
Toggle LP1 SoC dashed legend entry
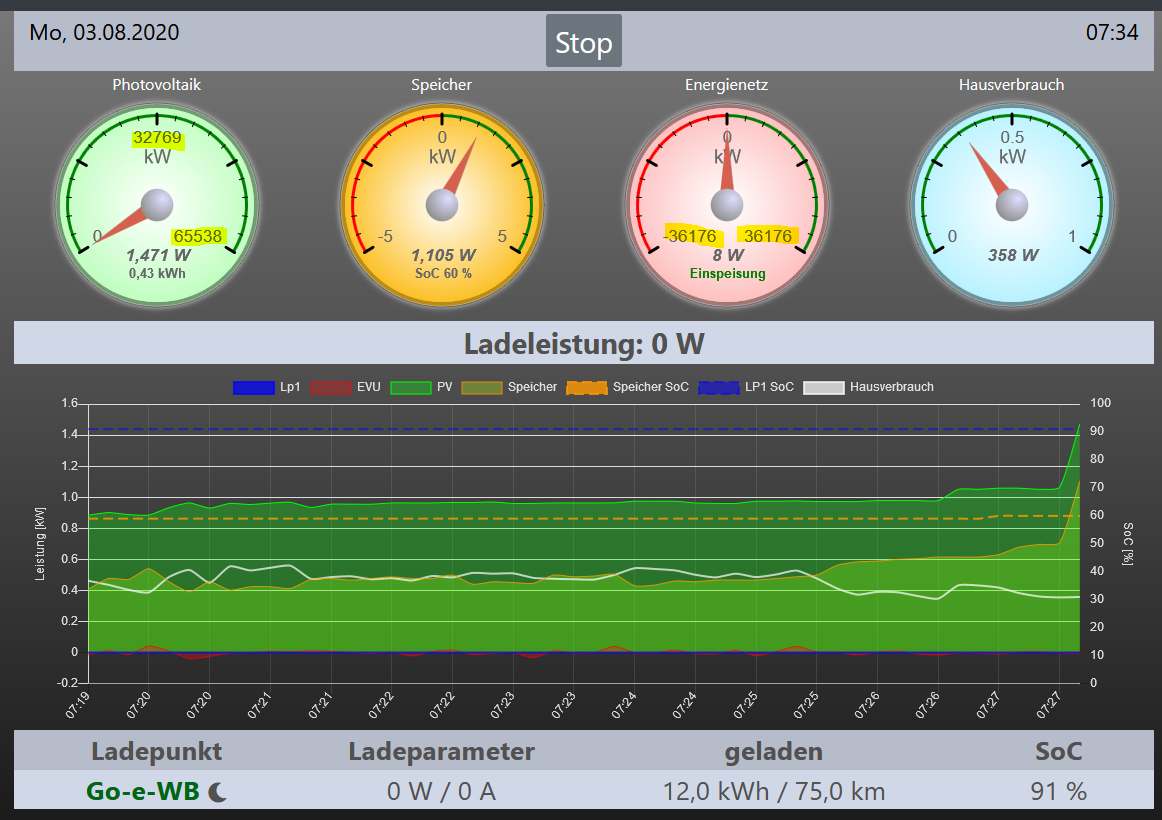point(746,387)
